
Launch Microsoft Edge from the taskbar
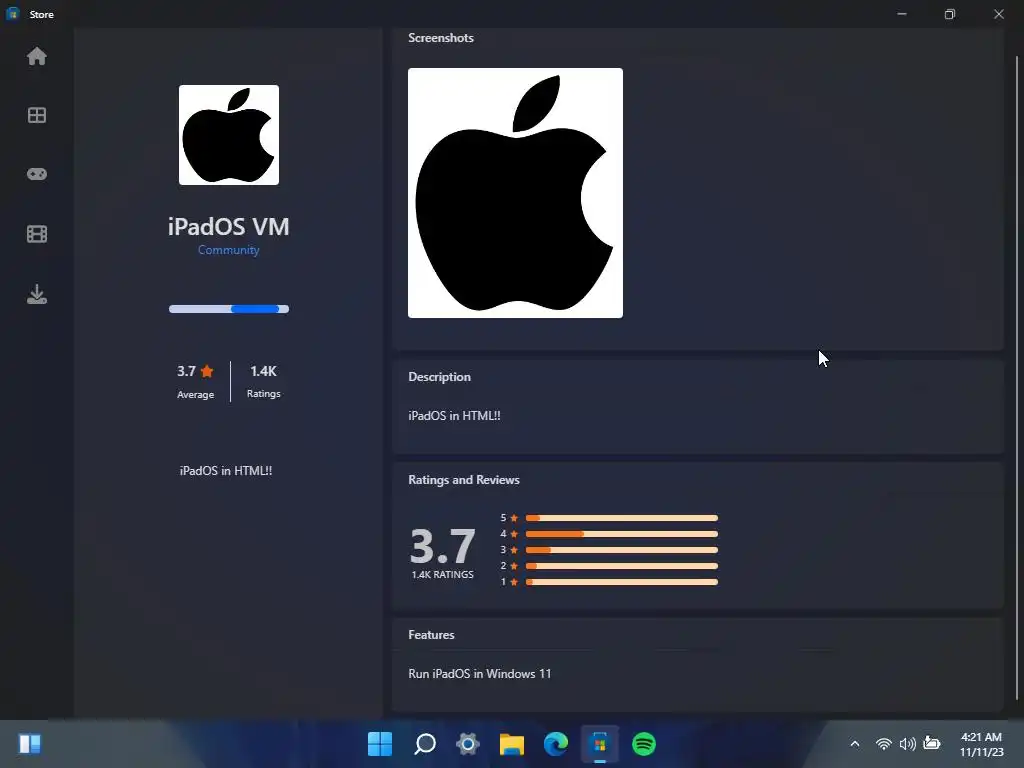click(556, 744)
